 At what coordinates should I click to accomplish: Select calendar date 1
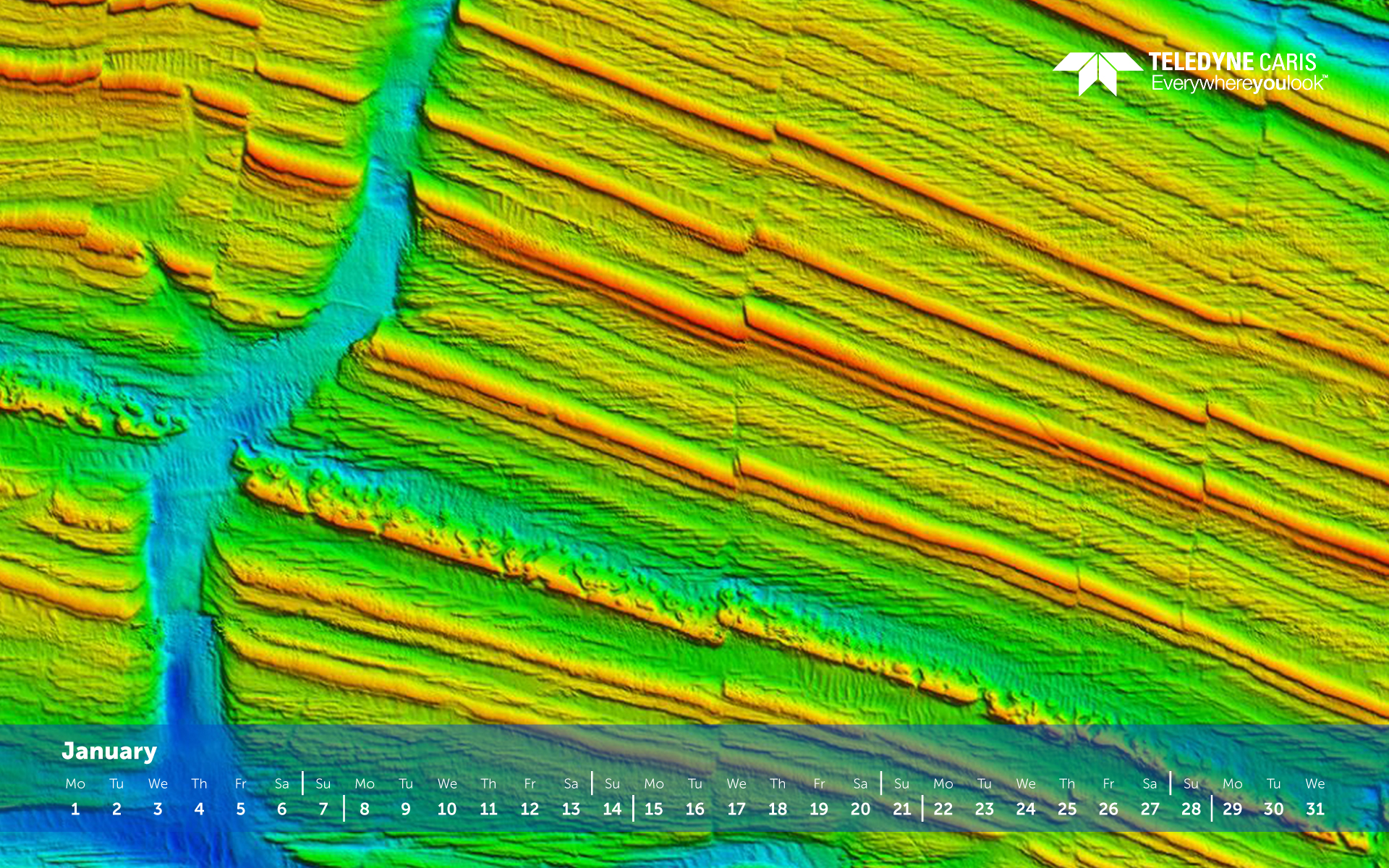coord(75,809)
